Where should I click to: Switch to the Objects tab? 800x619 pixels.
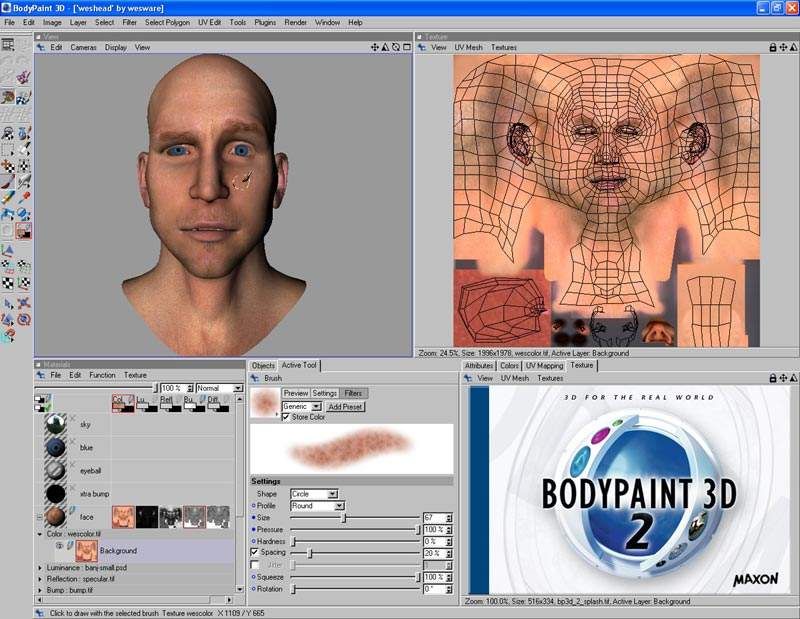pyautogui.click(x=263, y=365)
